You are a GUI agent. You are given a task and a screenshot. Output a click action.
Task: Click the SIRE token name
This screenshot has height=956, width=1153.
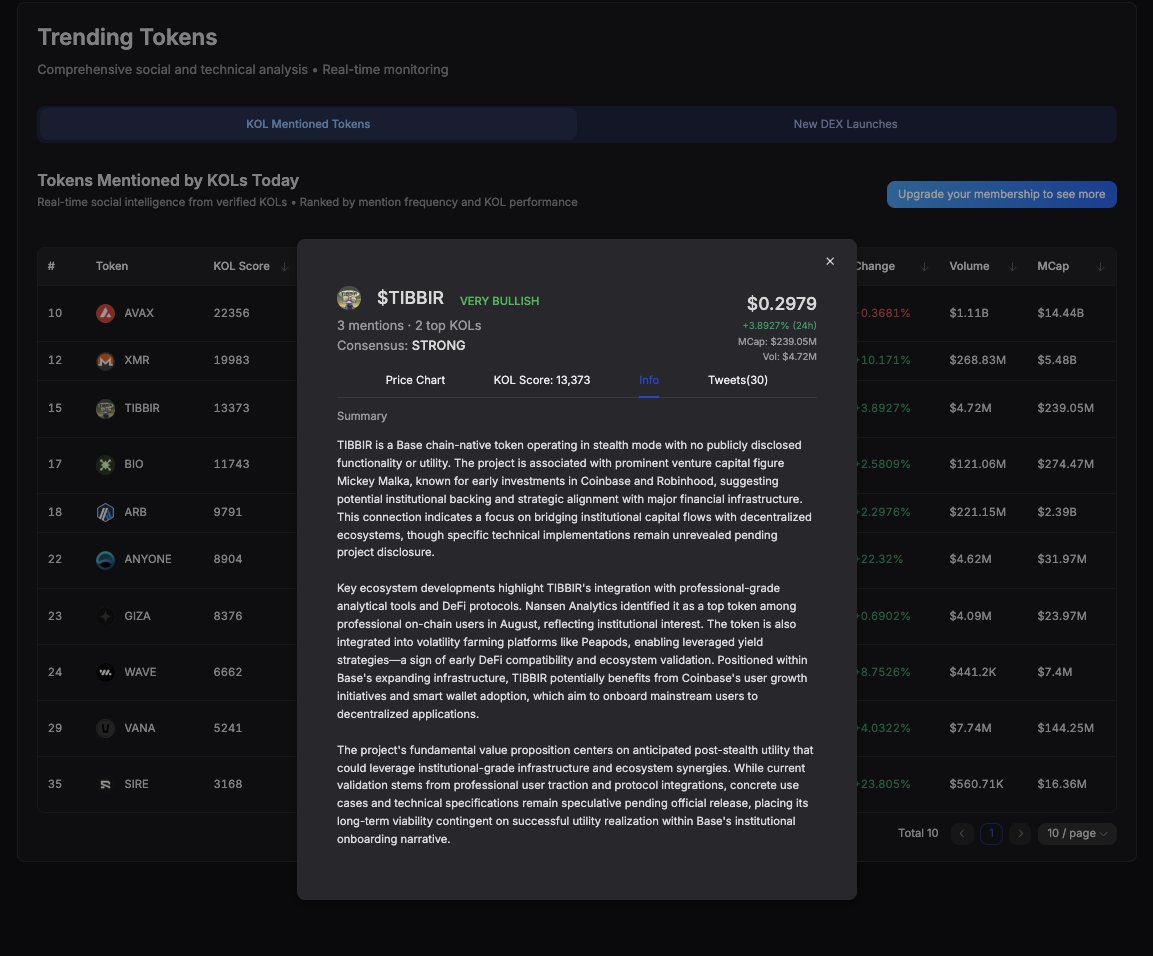[x=136, y=784]
